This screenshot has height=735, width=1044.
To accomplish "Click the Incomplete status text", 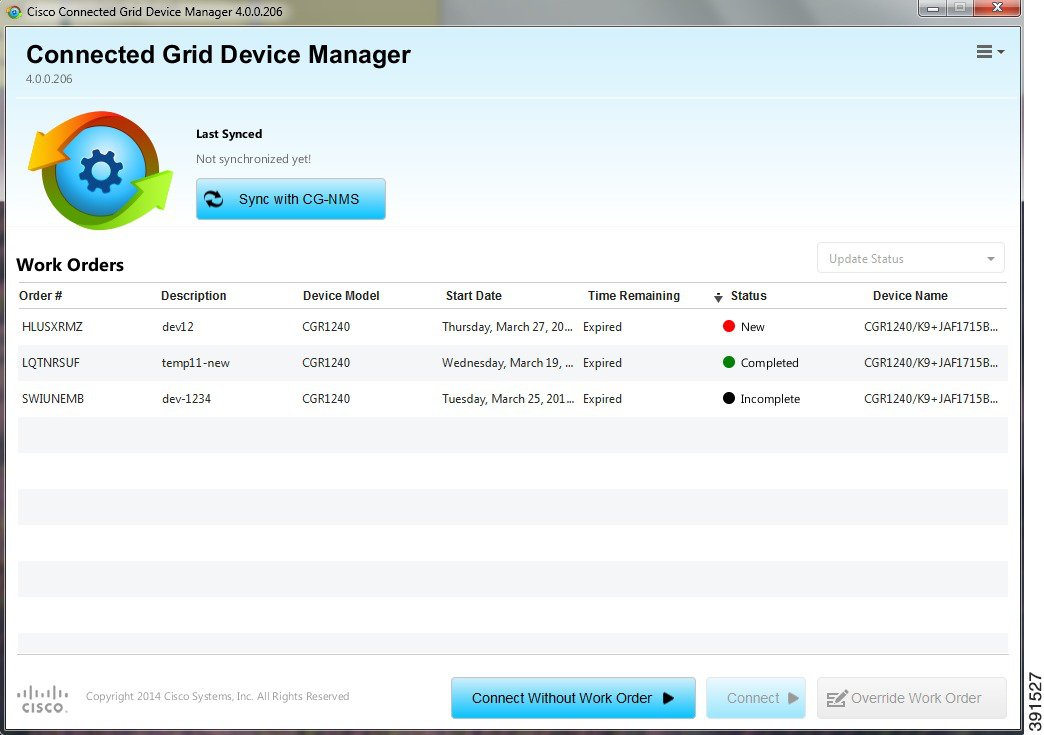I will click(x=770, y=399).
